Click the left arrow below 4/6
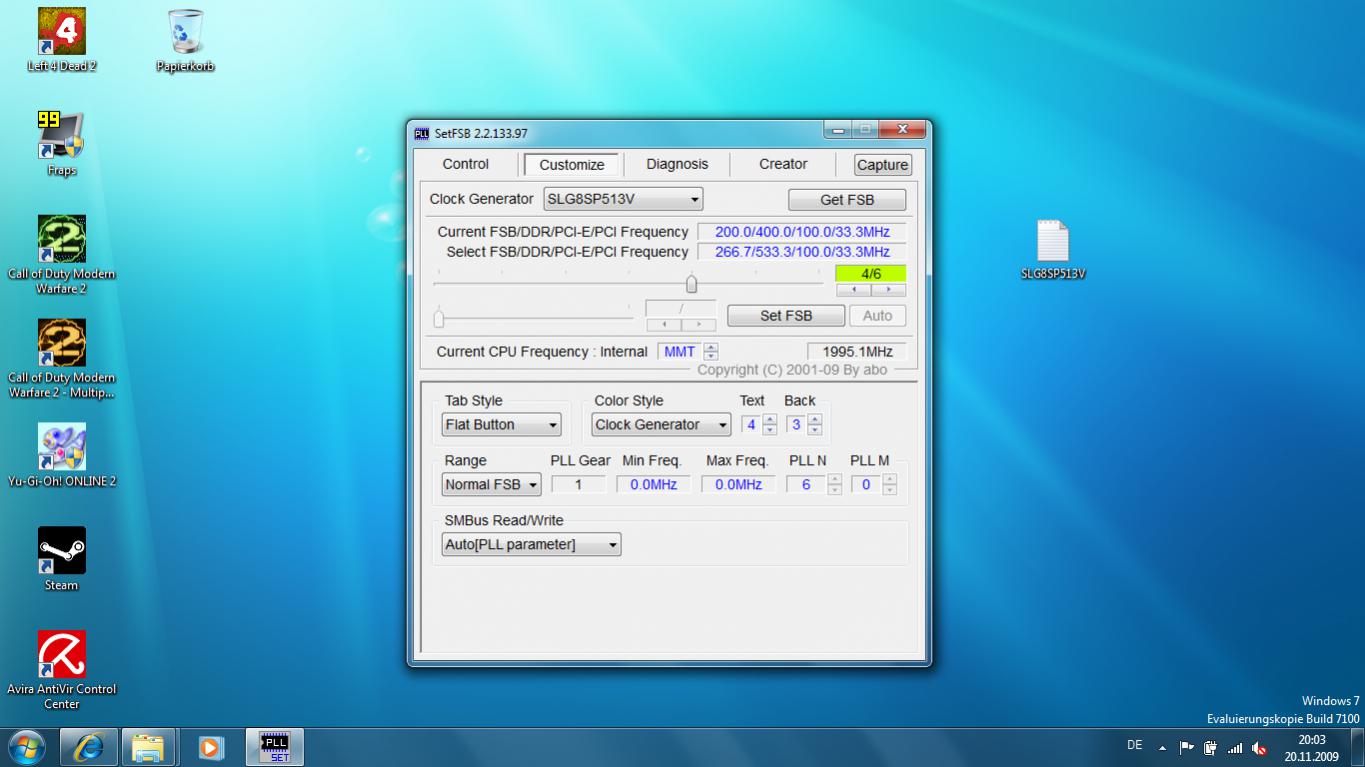Viewport: 1365px width, 767px height. (x=853, y=290)
